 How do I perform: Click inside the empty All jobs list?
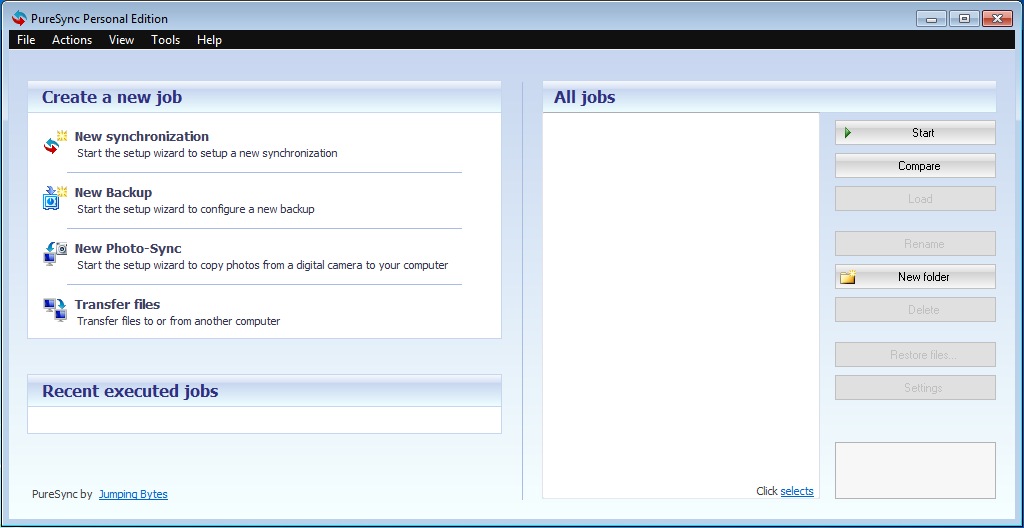pos(680,300)
